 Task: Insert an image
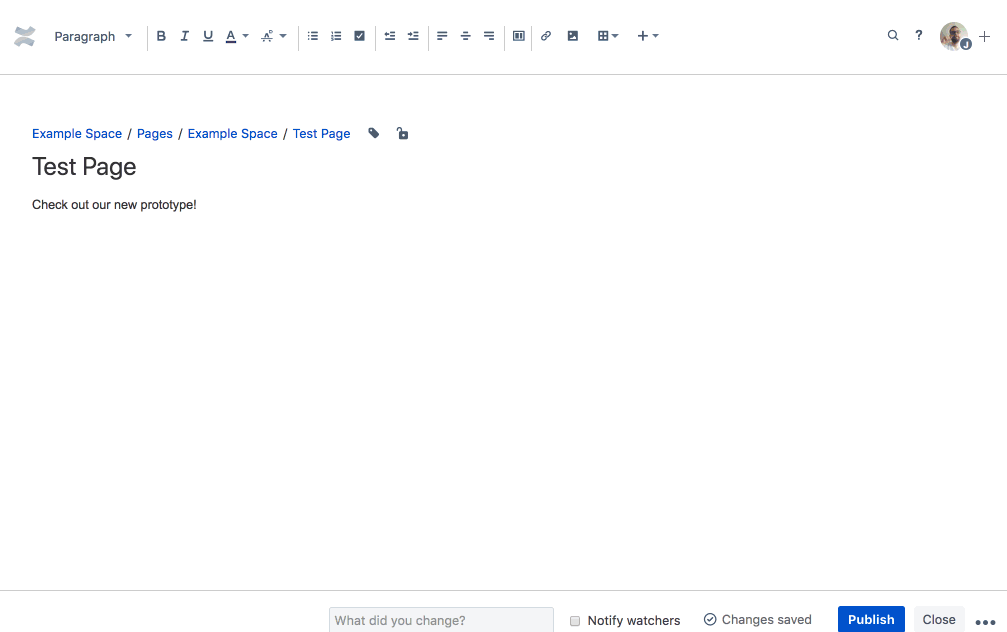(572, 36)
